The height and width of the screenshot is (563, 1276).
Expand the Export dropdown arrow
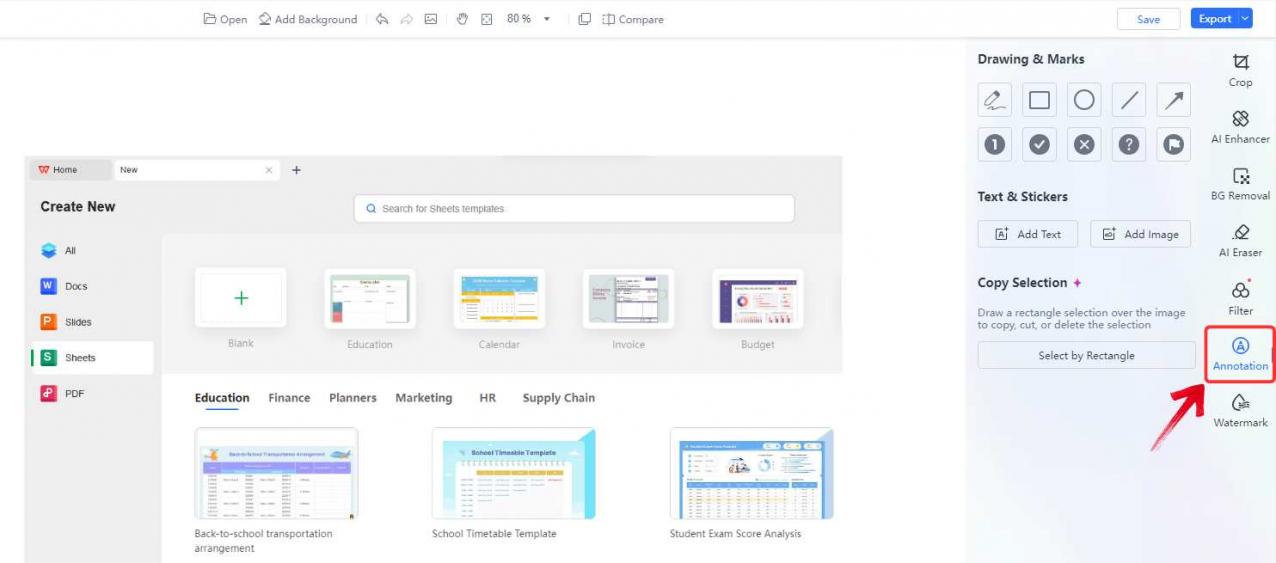(x=1245, y=19)
